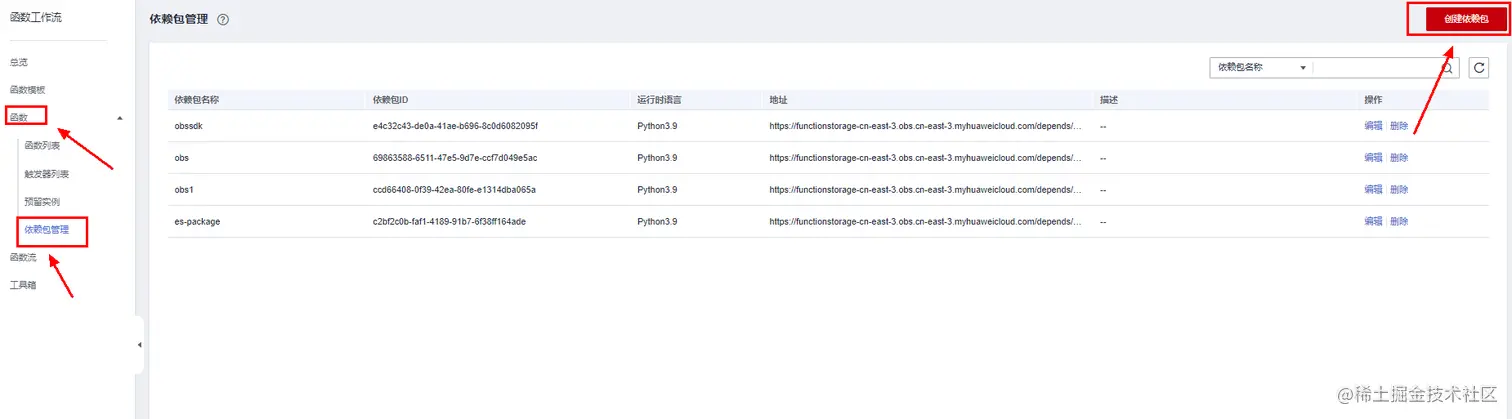The height and width of the screenshot is (419, 1512).
Task: Edit the obssdk dependency package
Action: pos(1373,126)
